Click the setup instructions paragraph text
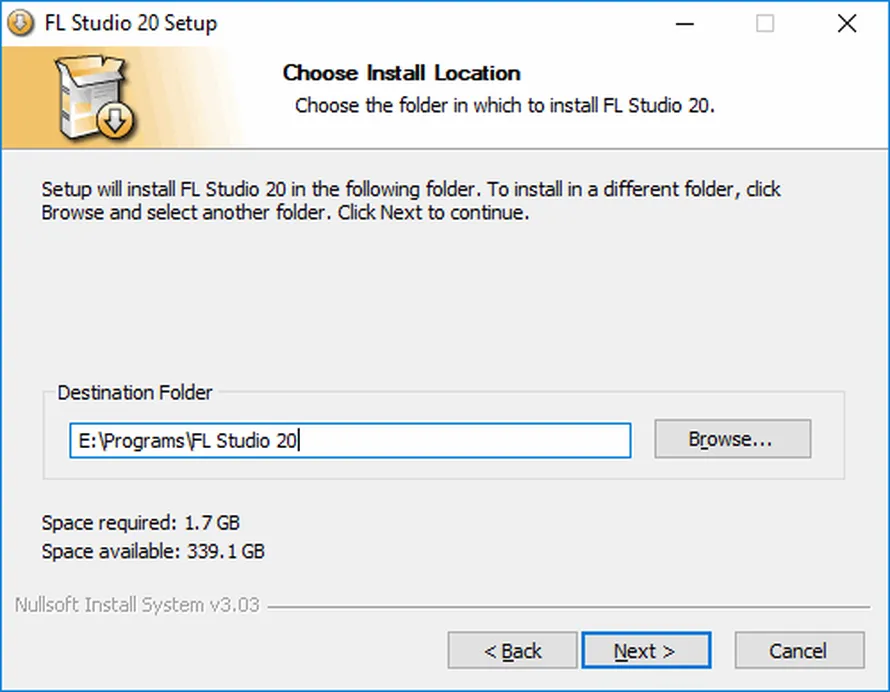 (411, 200)
